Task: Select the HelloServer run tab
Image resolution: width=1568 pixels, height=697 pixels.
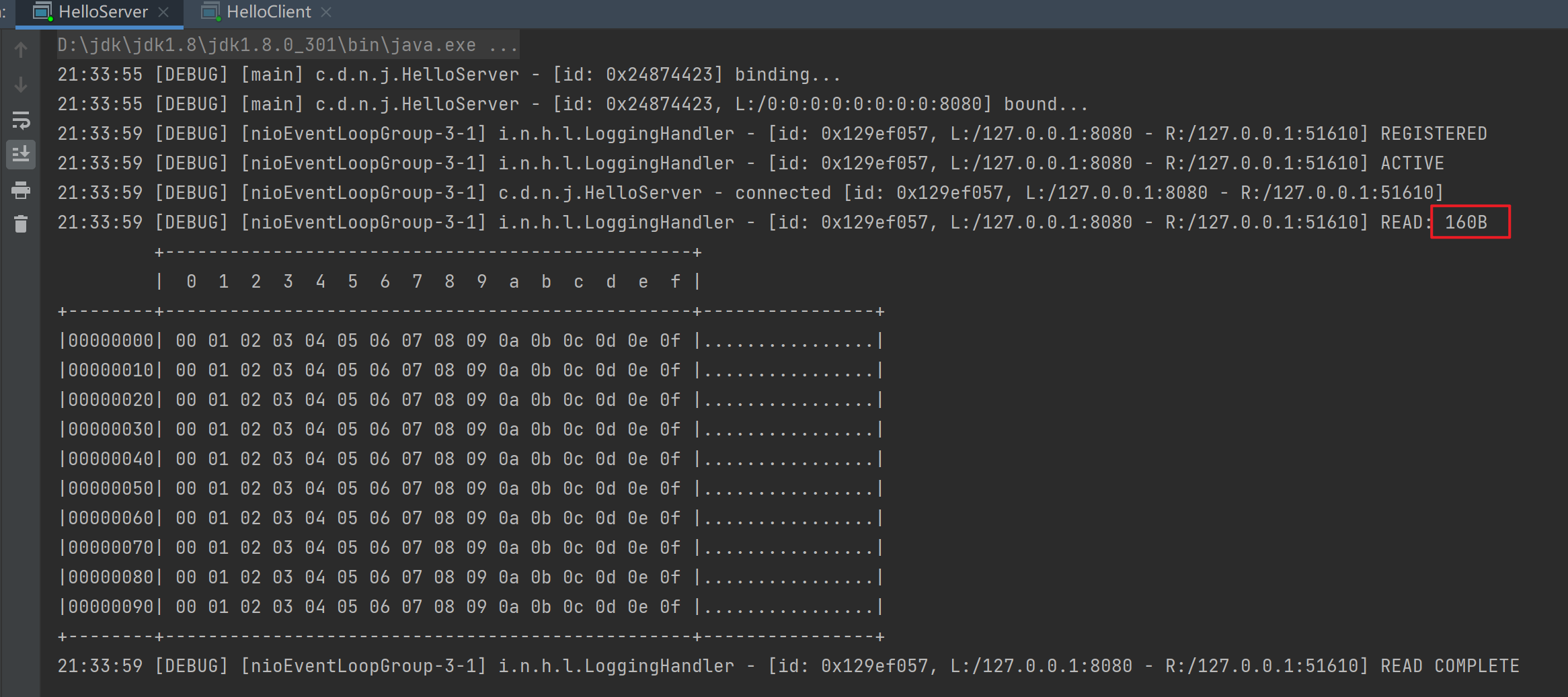Action: point(102,12)
